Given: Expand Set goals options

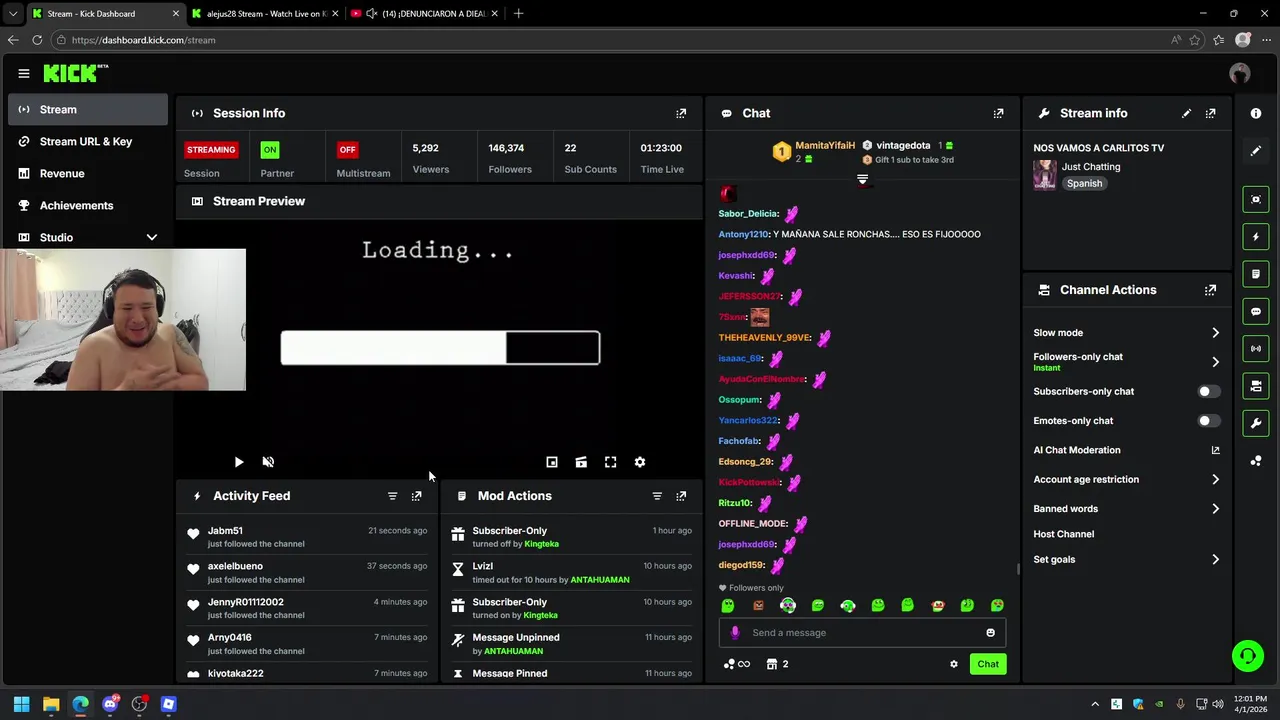Looking at the screenshot, I should [x=1215, y=560].
